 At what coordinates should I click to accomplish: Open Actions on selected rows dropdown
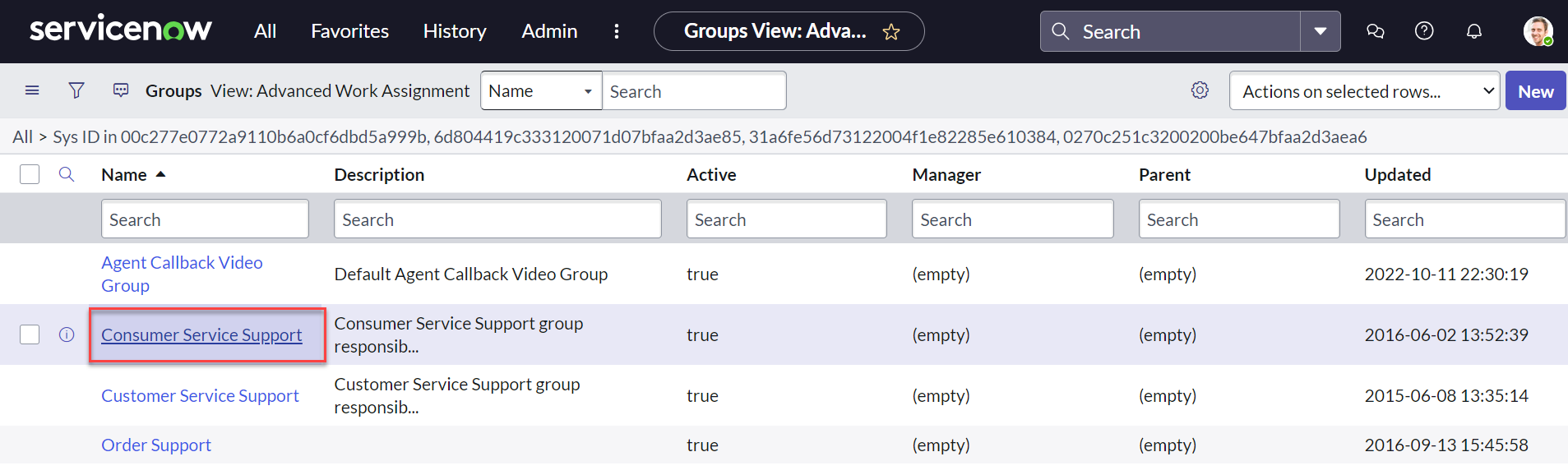click(1364, 91)
